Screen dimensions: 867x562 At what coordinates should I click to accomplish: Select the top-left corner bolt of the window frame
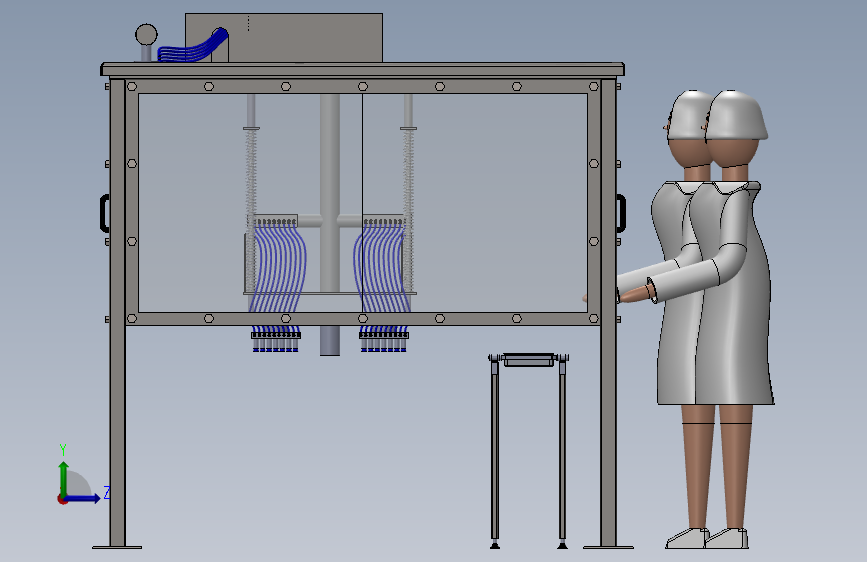pos(132,86)
